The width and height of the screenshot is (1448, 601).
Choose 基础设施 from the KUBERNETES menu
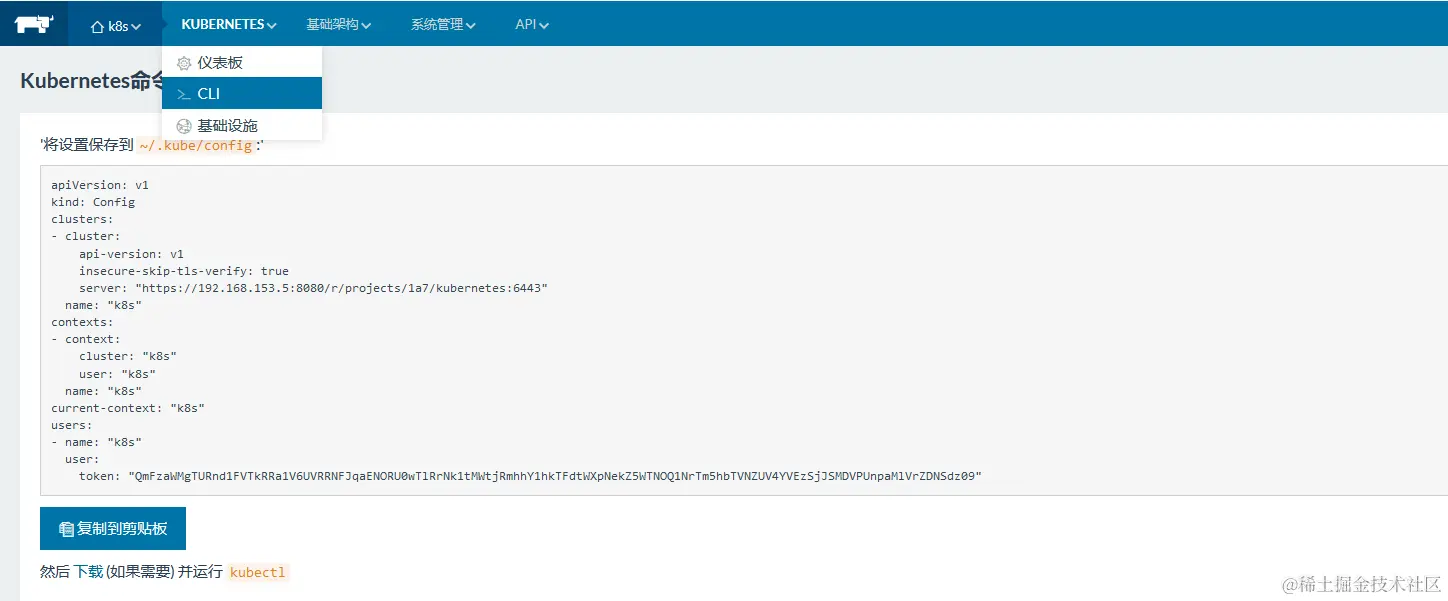[x=228, y=127]
